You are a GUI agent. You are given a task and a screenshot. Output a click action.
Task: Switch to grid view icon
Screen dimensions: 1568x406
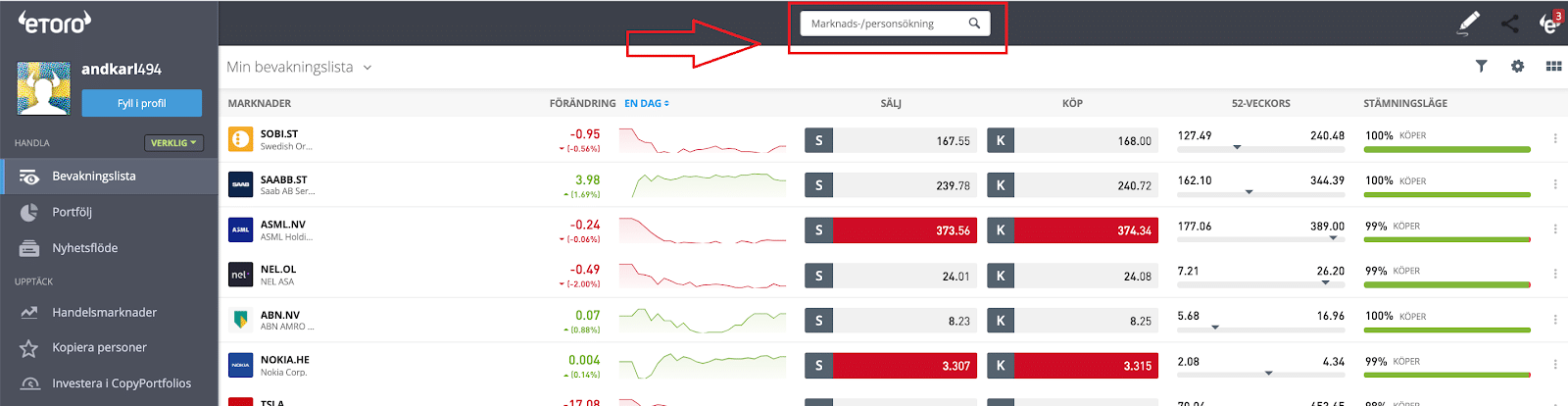coord(1553,66)
